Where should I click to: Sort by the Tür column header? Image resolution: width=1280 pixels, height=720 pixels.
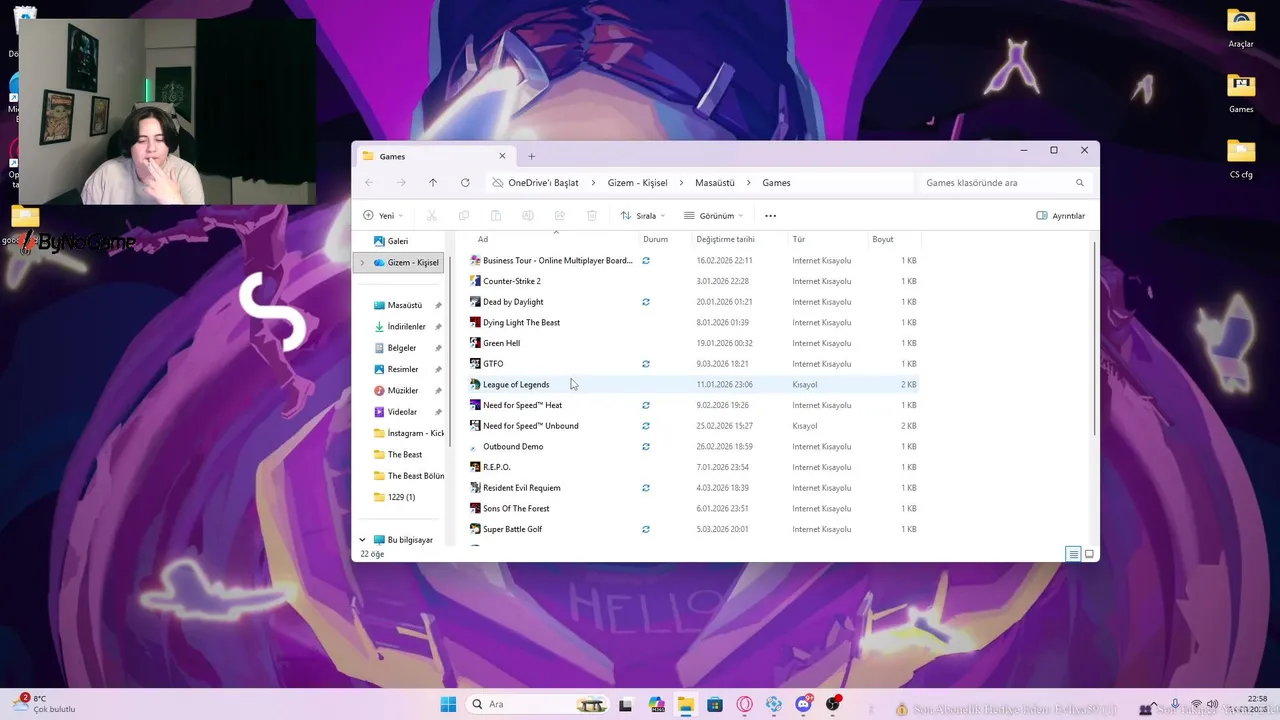pos(798,239)
